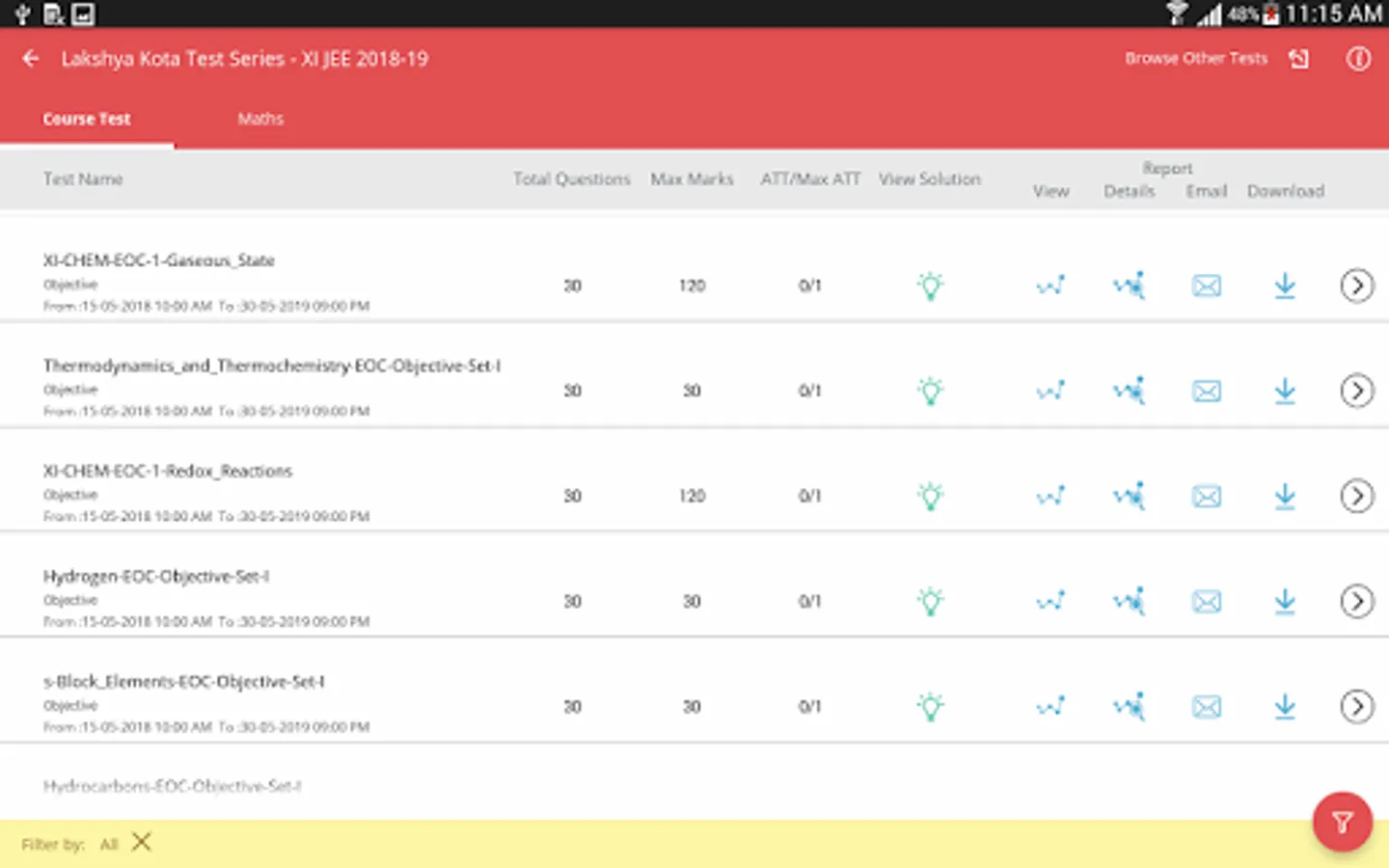Email report for s-Block_Elements-EOC-Objective-Set-I

coord(1207,706)
